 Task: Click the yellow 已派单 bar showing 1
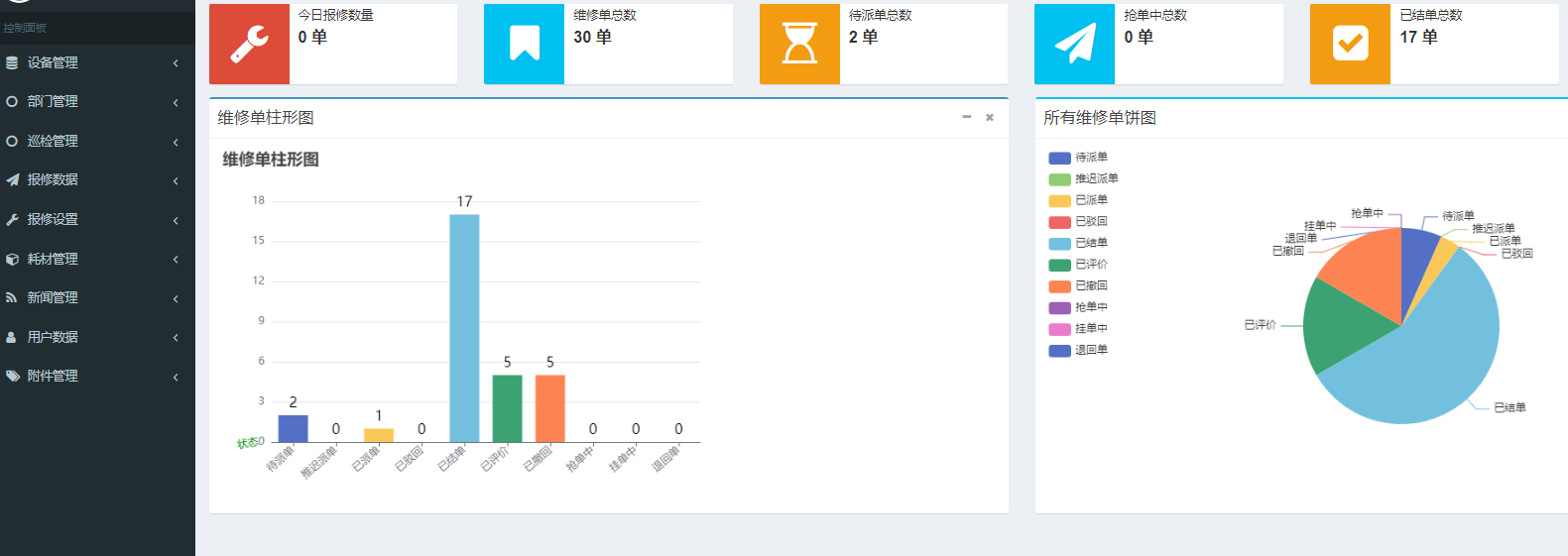point(379,435)
